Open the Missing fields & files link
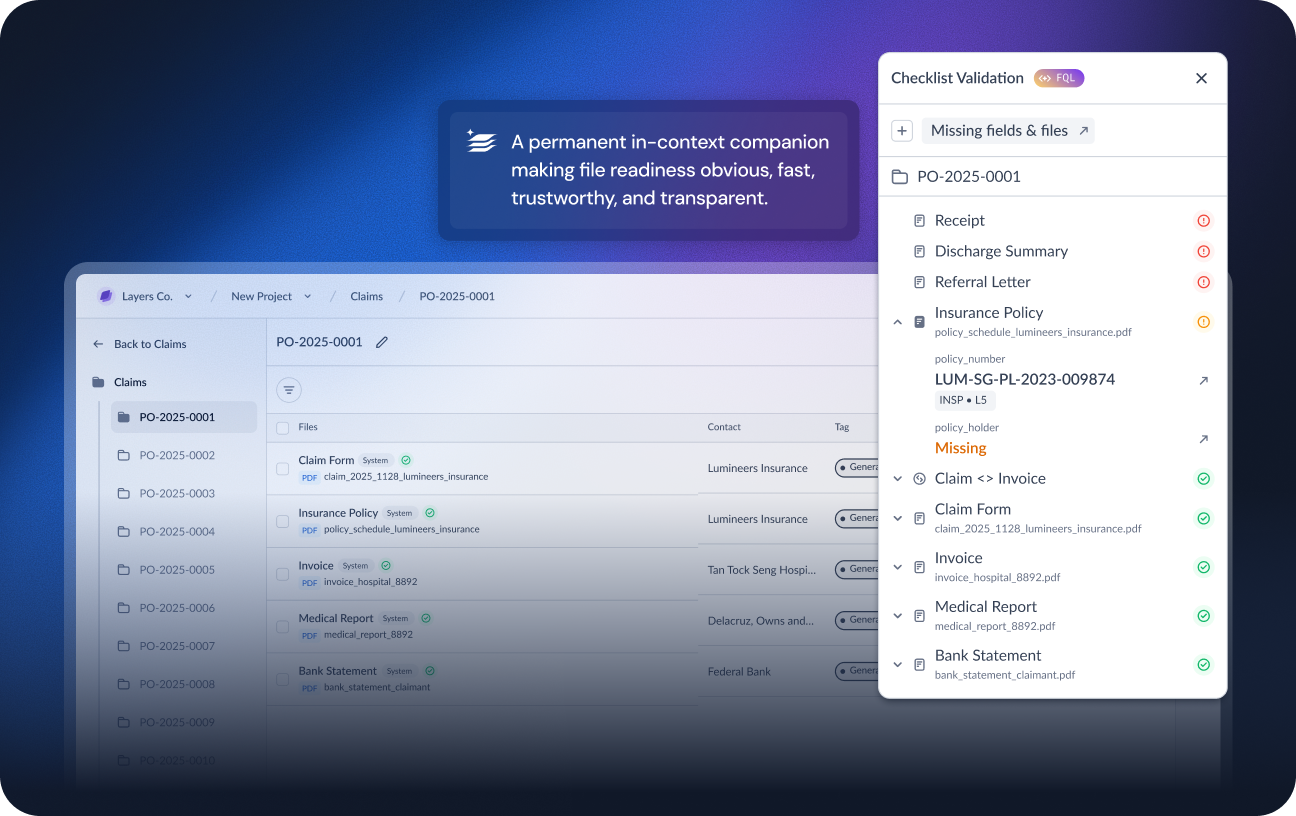This screenshot has width=1296, height=816. (1008, 131)
